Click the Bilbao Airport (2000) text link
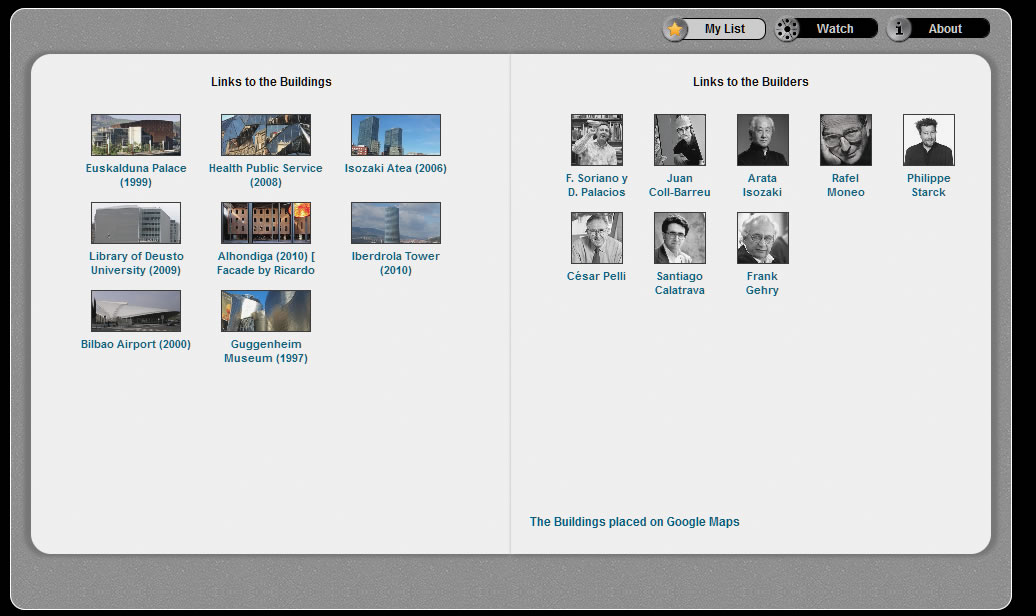1036x616 pixels. pyautogui.click(x=136, y=344)
